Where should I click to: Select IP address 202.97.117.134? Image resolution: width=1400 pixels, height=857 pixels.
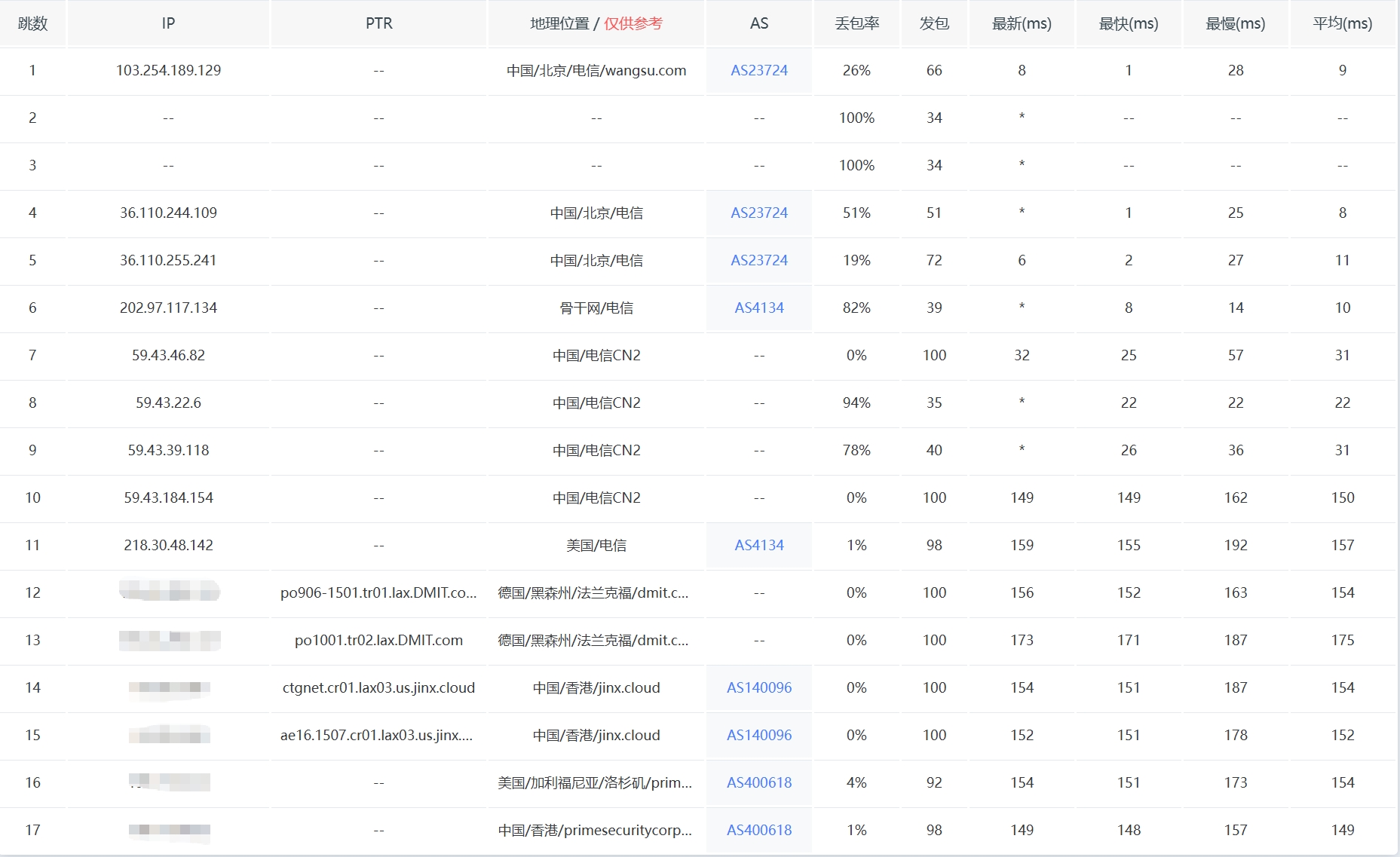click(x=168, y=308)
